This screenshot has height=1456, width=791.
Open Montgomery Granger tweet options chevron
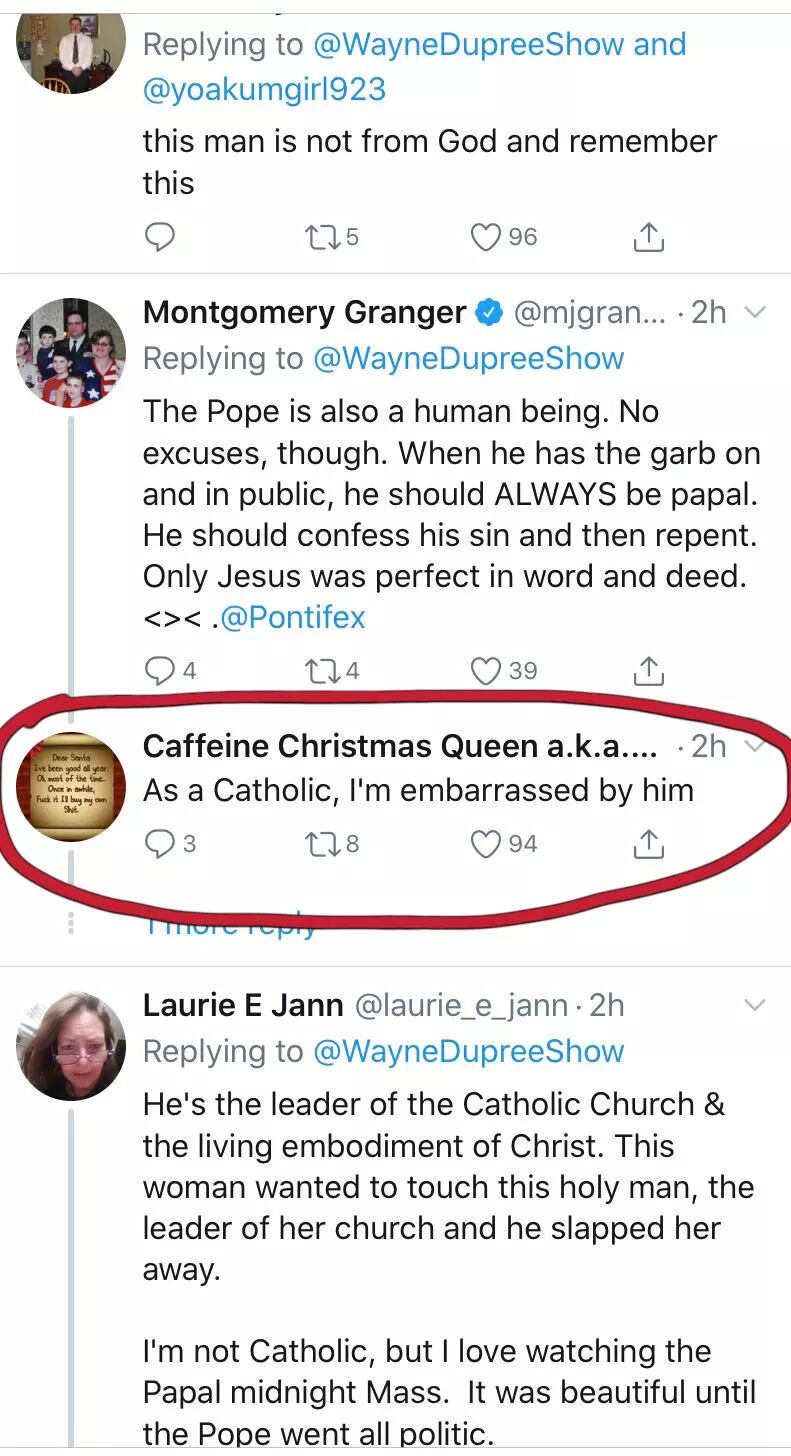pyautogui.click(x=756, y=312)
